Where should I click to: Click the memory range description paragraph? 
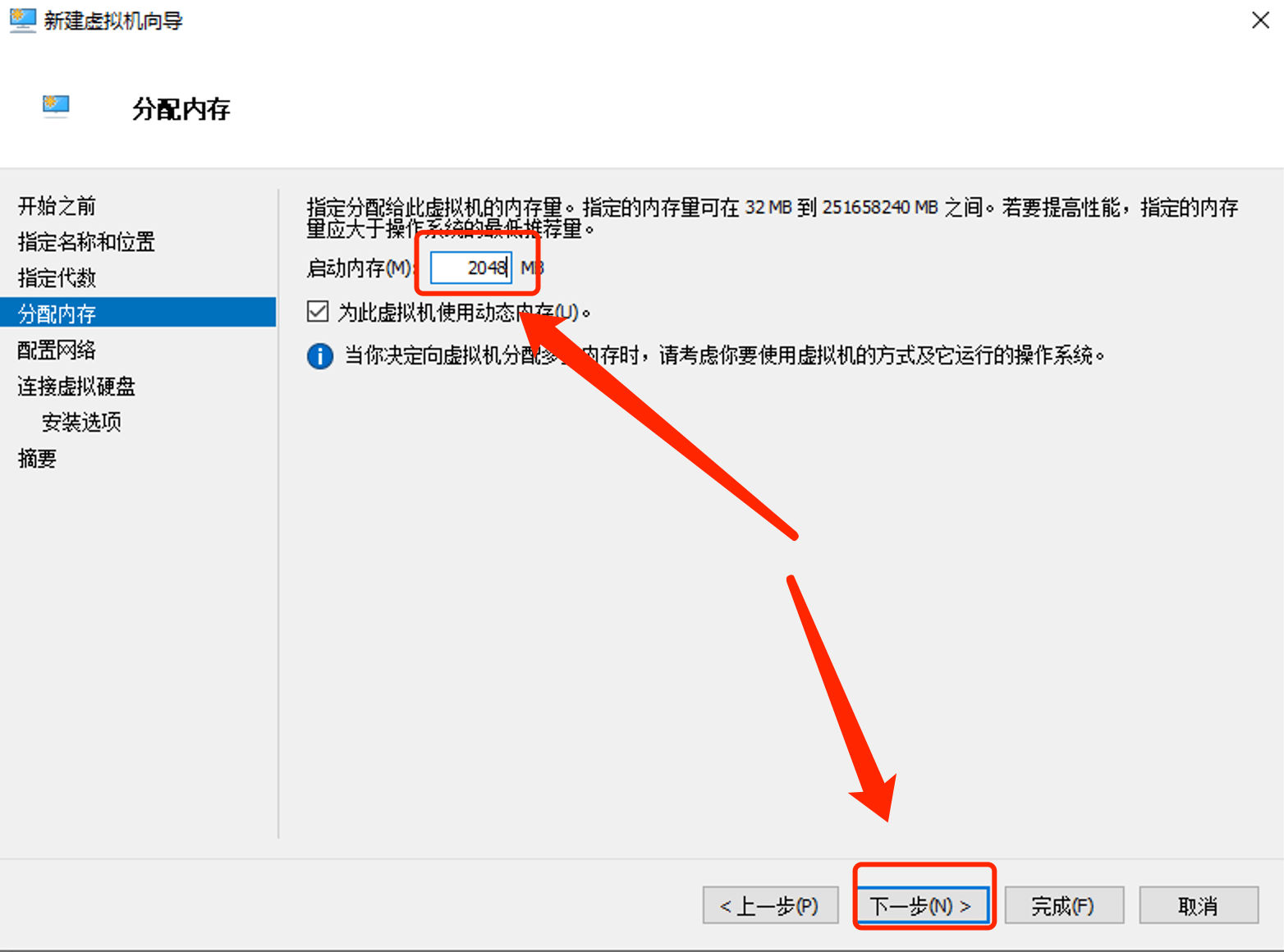click(773, 218)
